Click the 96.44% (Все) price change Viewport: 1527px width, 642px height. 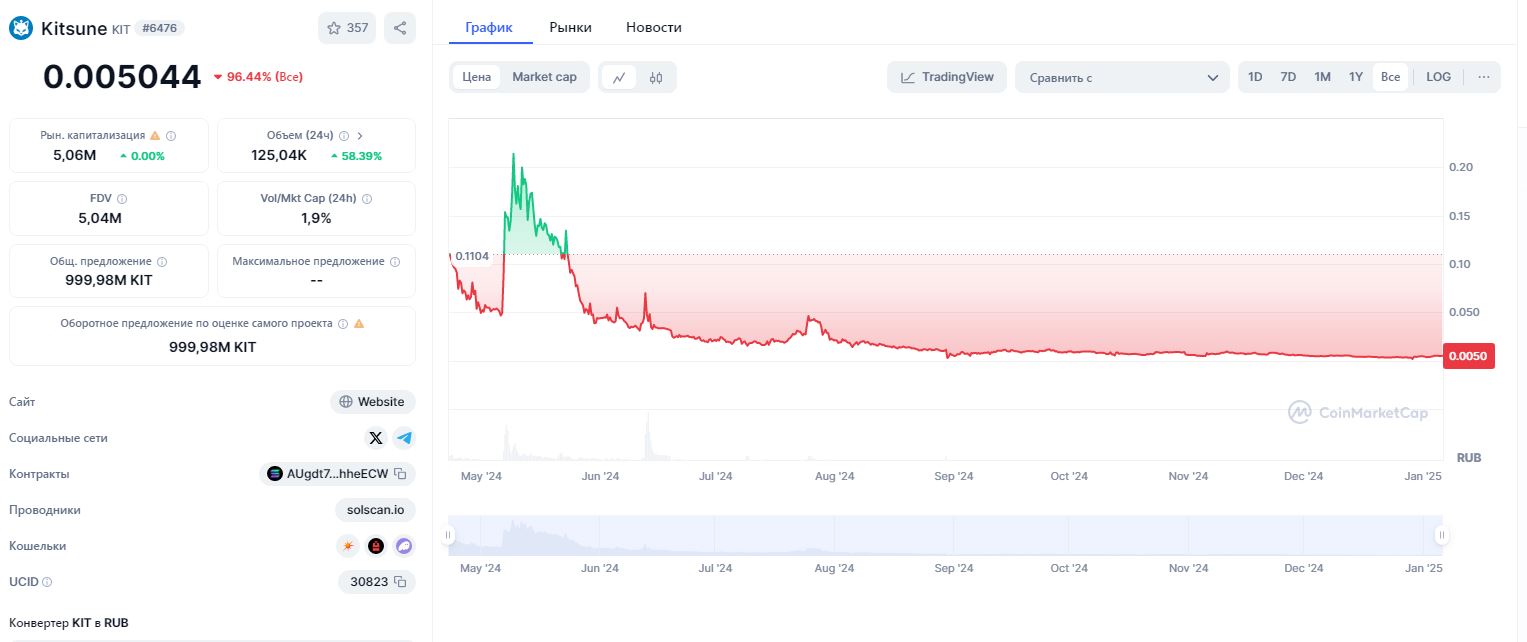point(258,76)
